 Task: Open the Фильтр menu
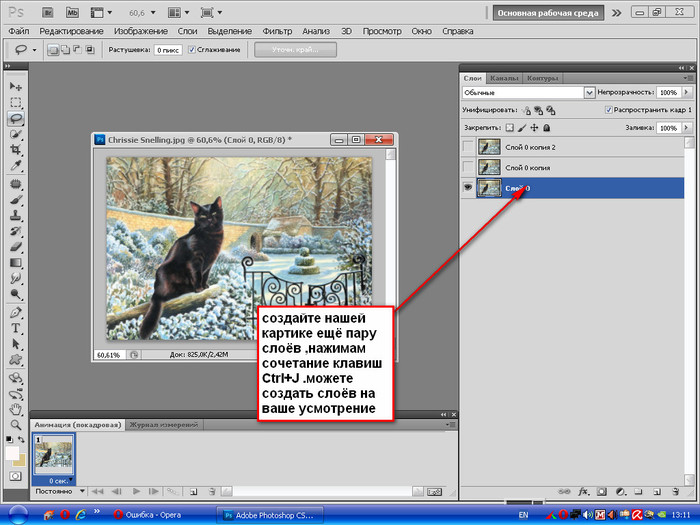(277, 31)
